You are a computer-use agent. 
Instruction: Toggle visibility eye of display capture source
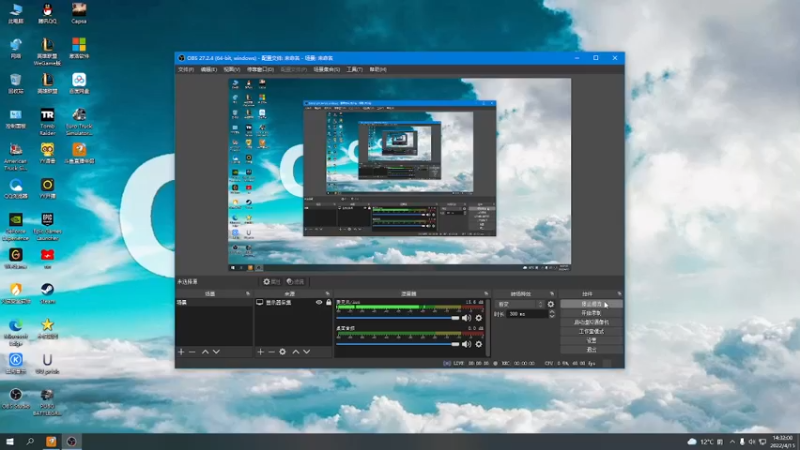[319, 303]
